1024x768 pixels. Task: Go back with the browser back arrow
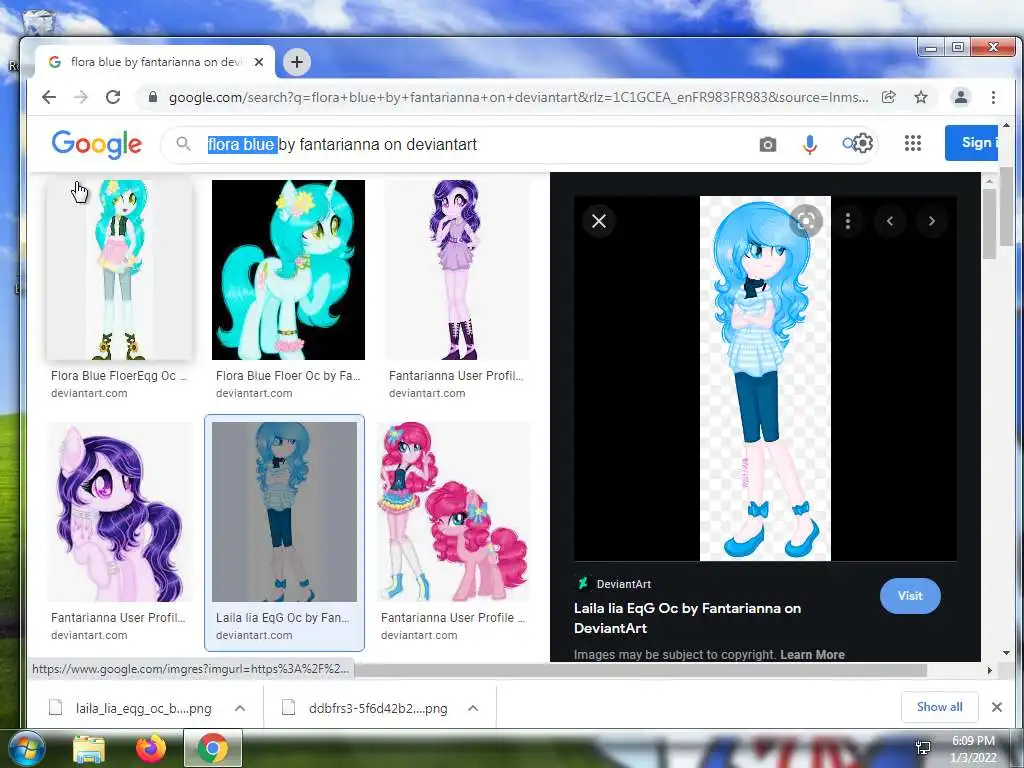pos(49,97)
